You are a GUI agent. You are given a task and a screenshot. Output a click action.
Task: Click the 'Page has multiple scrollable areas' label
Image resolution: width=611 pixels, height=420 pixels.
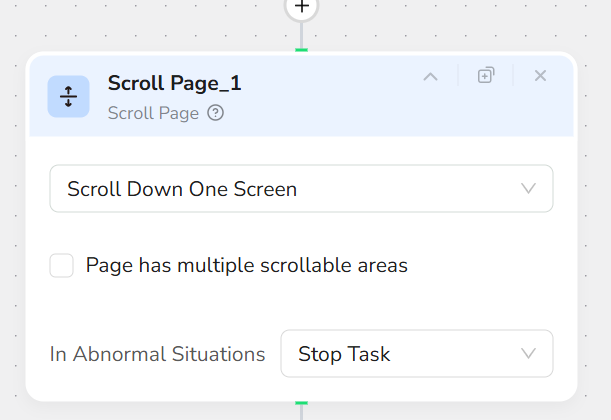click(x=246, y=266)
